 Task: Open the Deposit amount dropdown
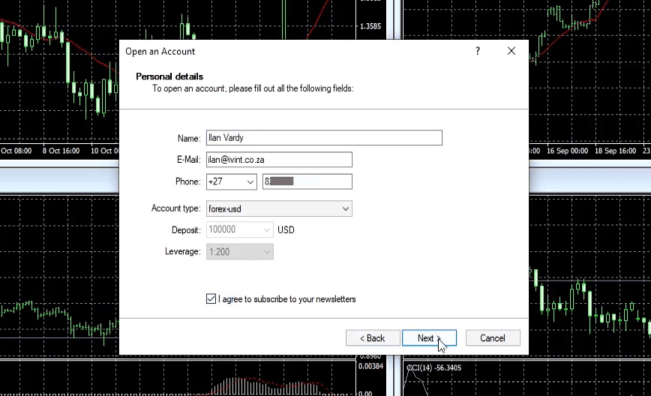240,230
